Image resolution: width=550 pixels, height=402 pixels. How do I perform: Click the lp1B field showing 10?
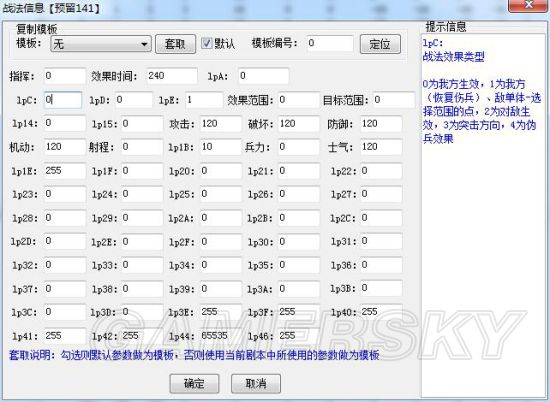coord(221,147)
